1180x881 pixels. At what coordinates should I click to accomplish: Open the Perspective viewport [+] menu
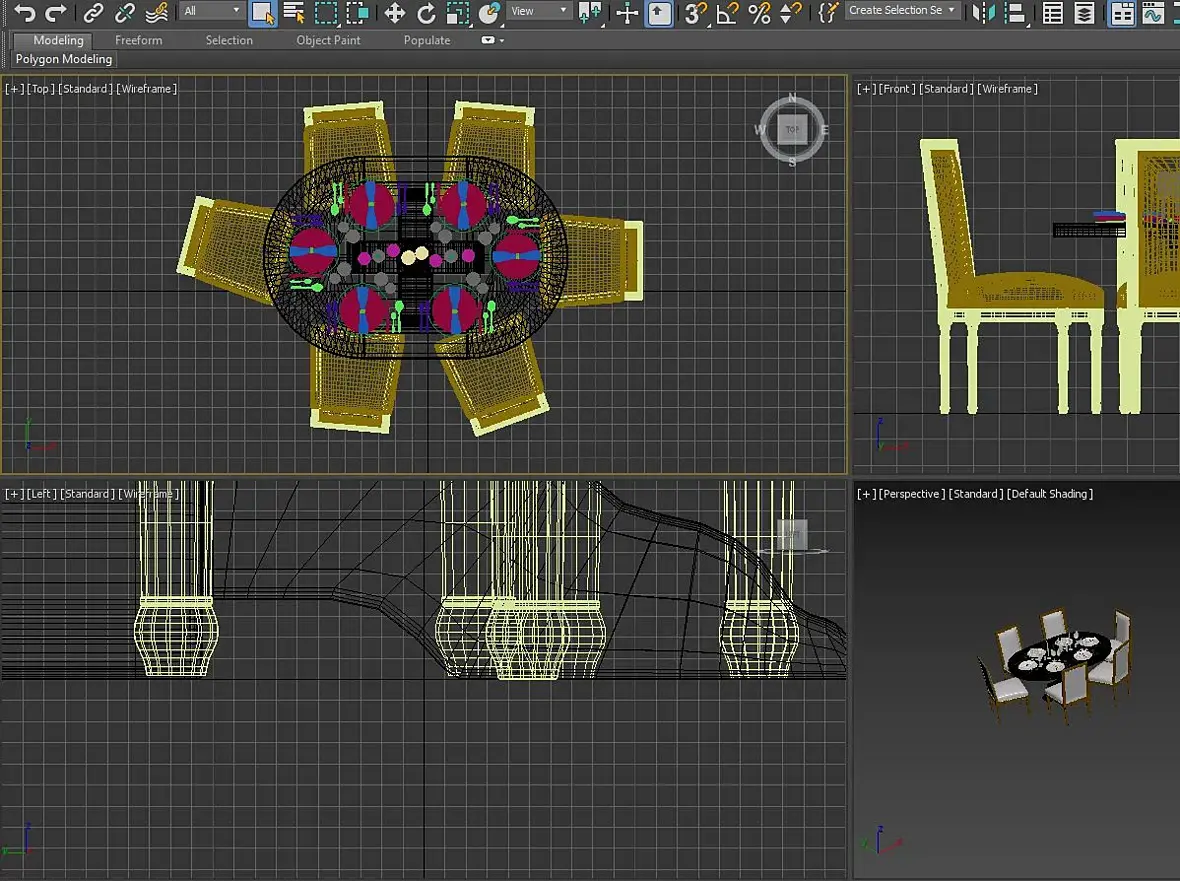(866, 494)
